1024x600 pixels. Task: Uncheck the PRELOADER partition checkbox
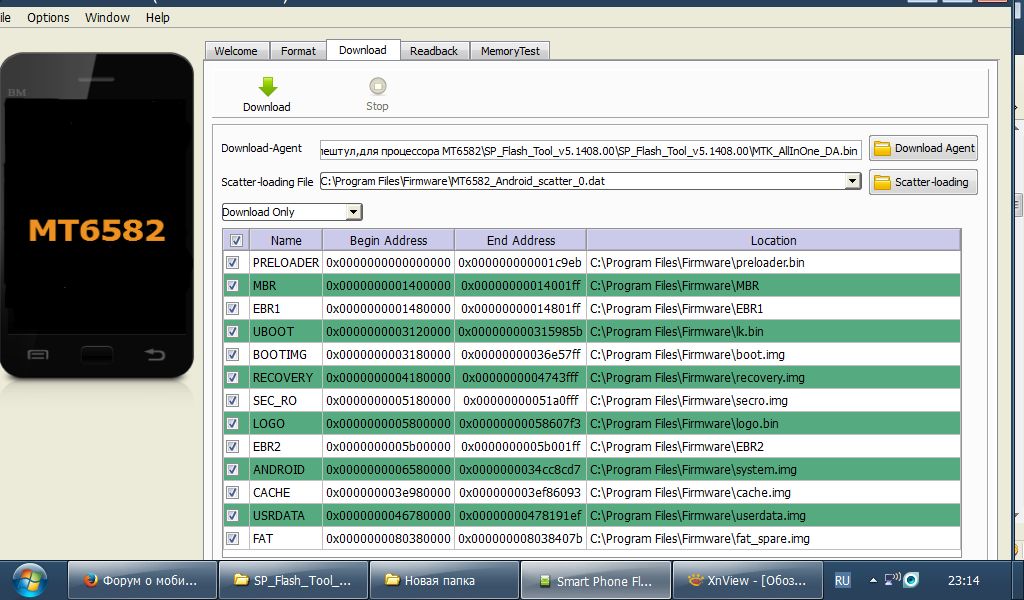pyautogui.click(x=233, y=262)
